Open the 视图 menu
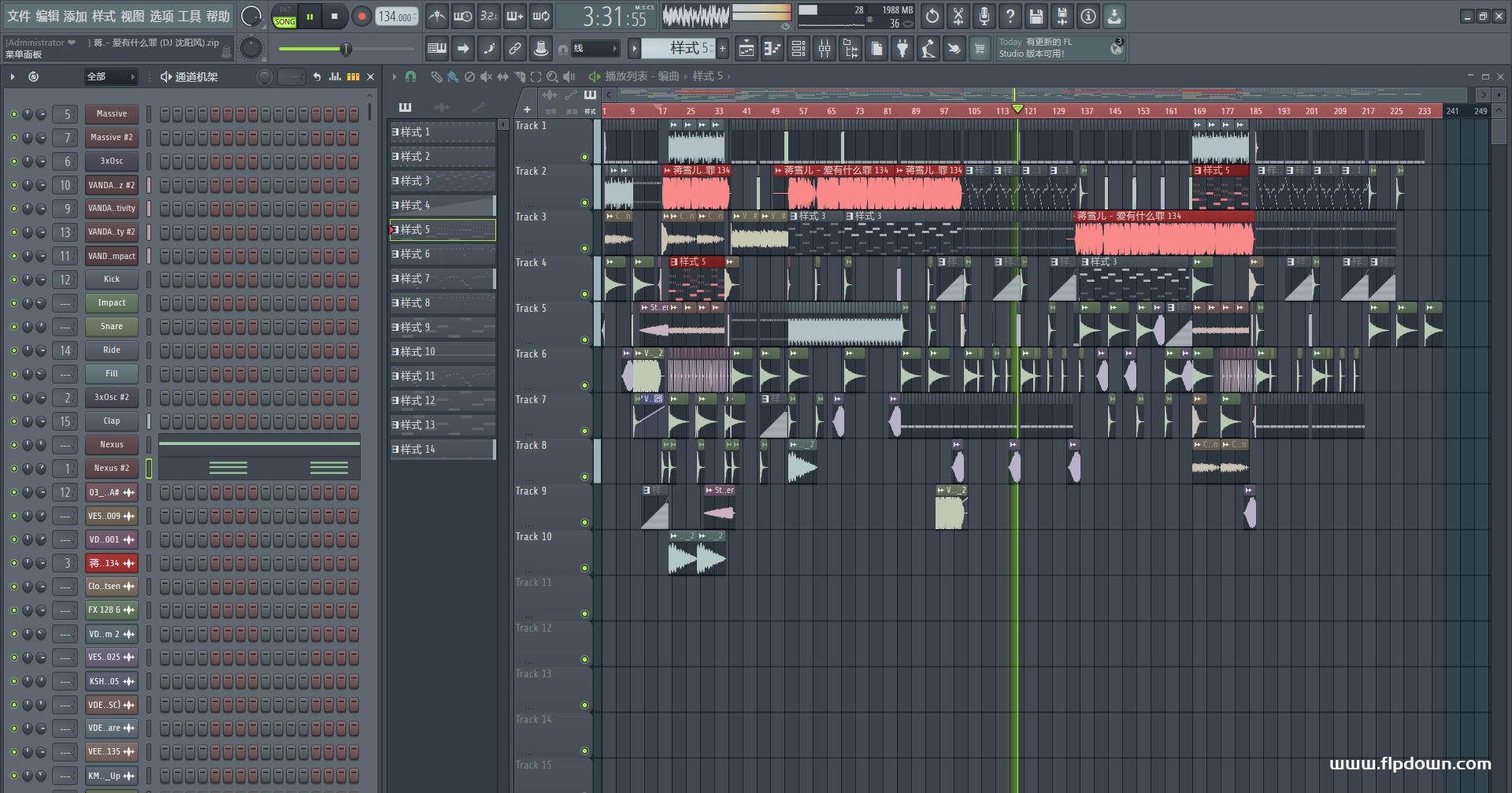 (x=132, y=16)
